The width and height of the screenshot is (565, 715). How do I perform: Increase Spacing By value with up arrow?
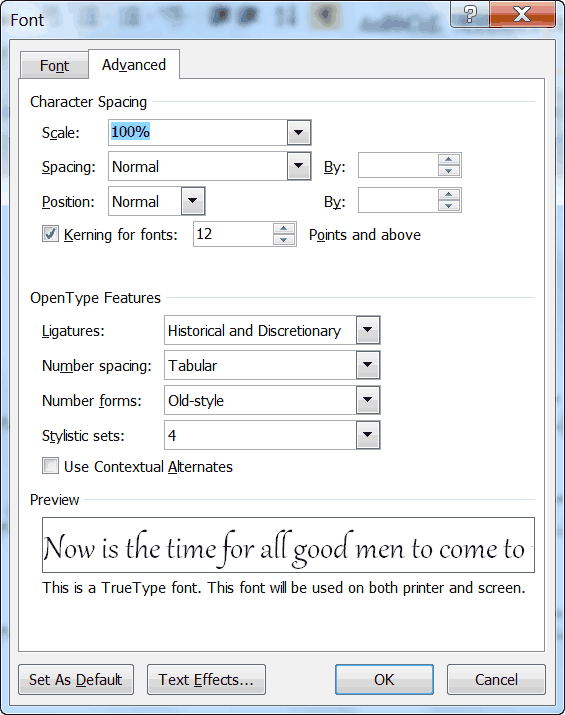click(449, 160)
